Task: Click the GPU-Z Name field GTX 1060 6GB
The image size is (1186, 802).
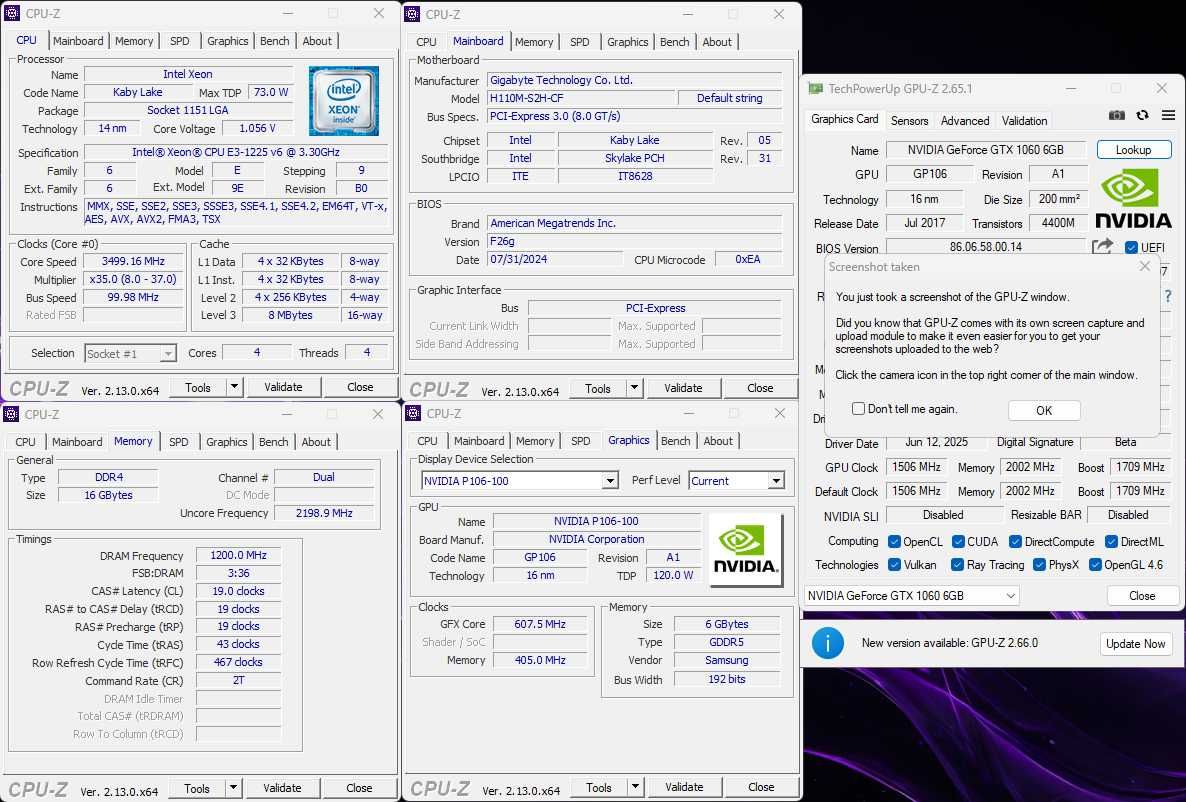Action: [x=986, y=150]
